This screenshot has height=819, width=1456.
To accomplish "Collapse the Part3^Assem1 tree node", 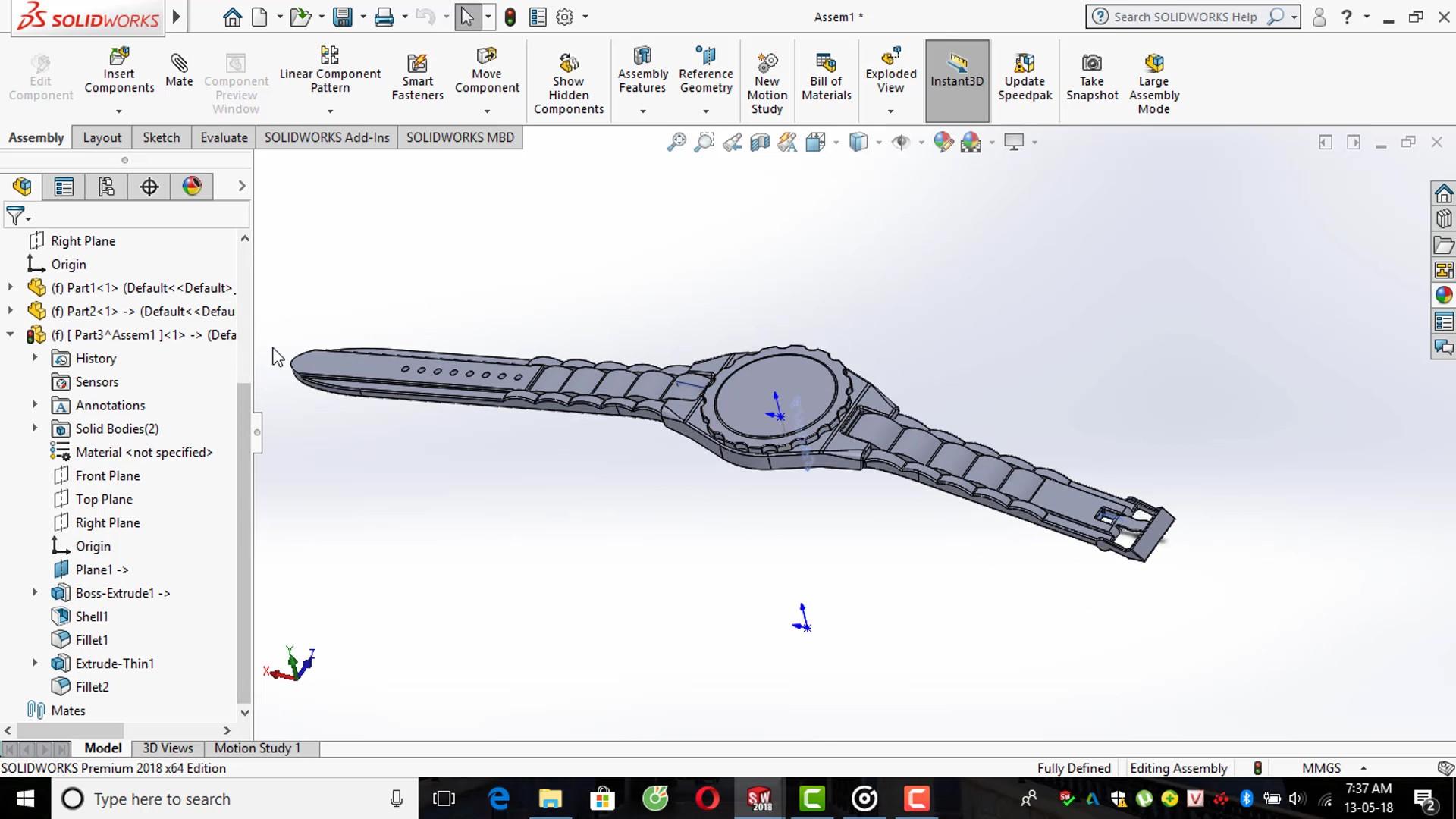I will click(x=11, y=334).
